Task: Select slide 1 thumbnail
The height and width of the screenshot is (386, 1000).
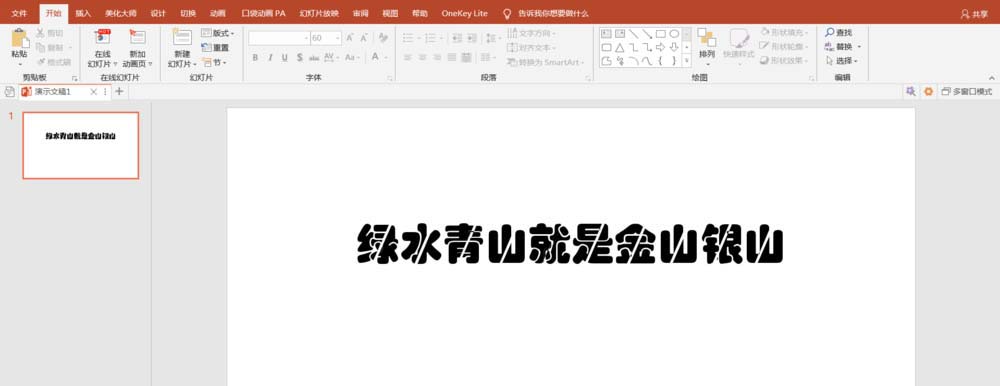Action: [x=80, y=145]
